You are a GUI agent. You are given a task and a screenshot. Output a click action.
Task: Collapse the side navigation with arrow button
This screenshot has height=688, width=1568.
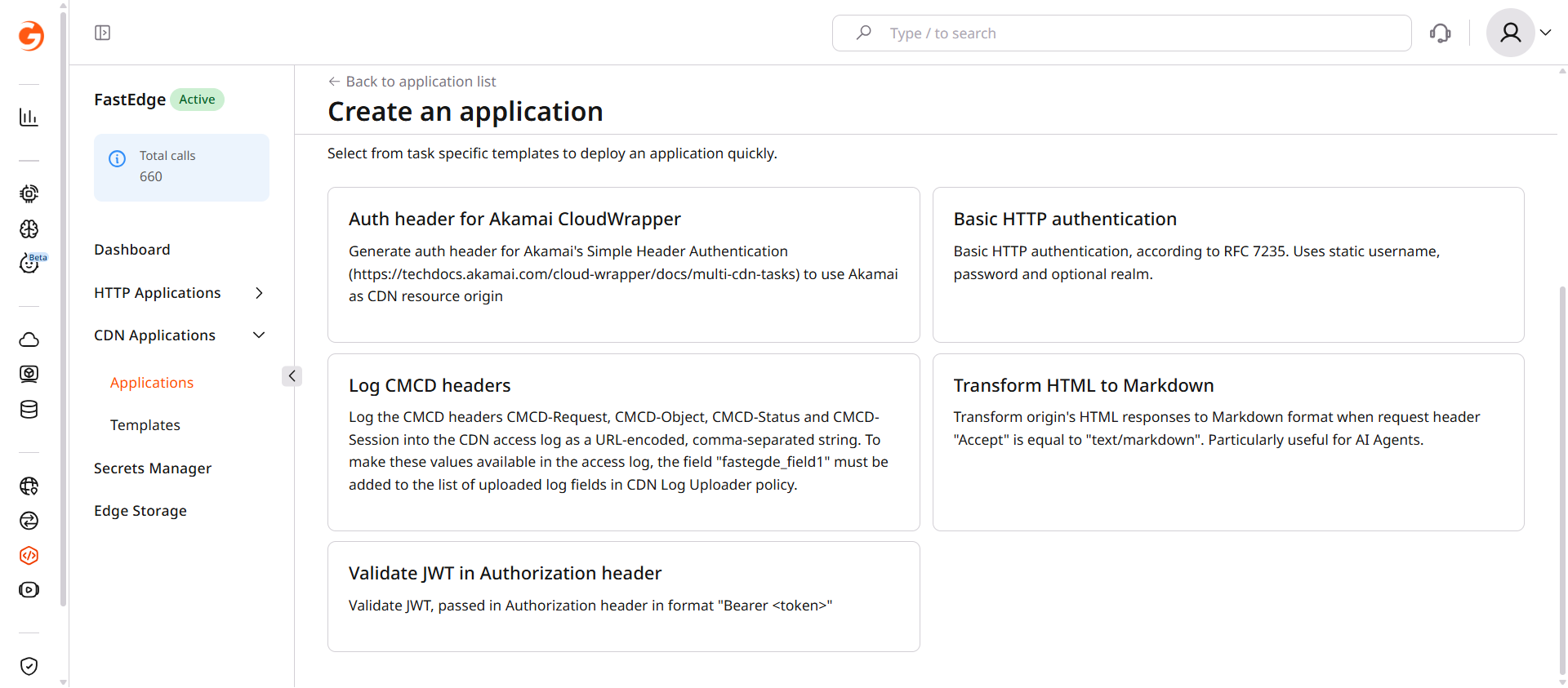click(292, 376)
